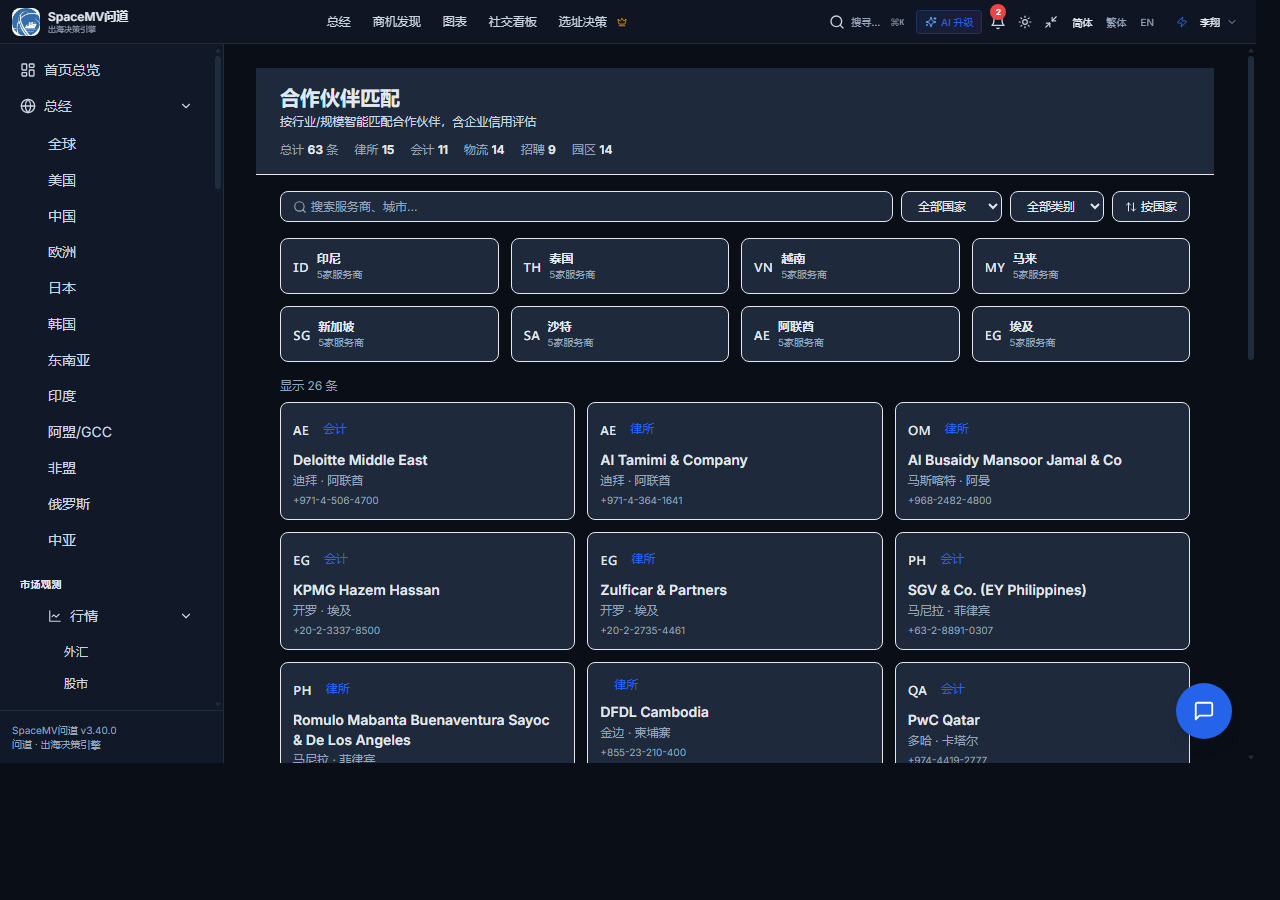Click the magnifier icon in the provider search box
Image resolution: width=1280 pixels, height=900 pixels.
tap(300, 207)
